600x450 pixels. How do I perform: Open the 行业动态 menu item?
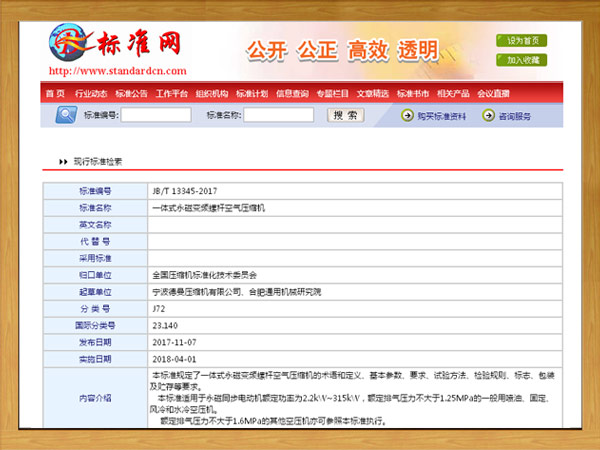pos(91,93)
